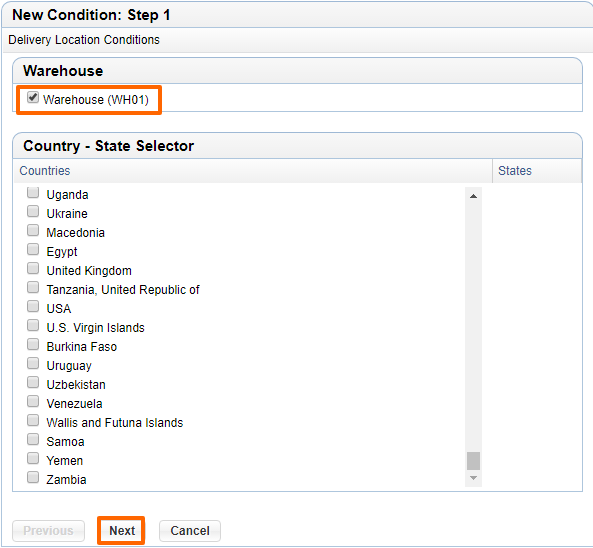Enable the Egypt country checkbox
Viewport: 593px width, 548px height.
(x=33, y=249)
